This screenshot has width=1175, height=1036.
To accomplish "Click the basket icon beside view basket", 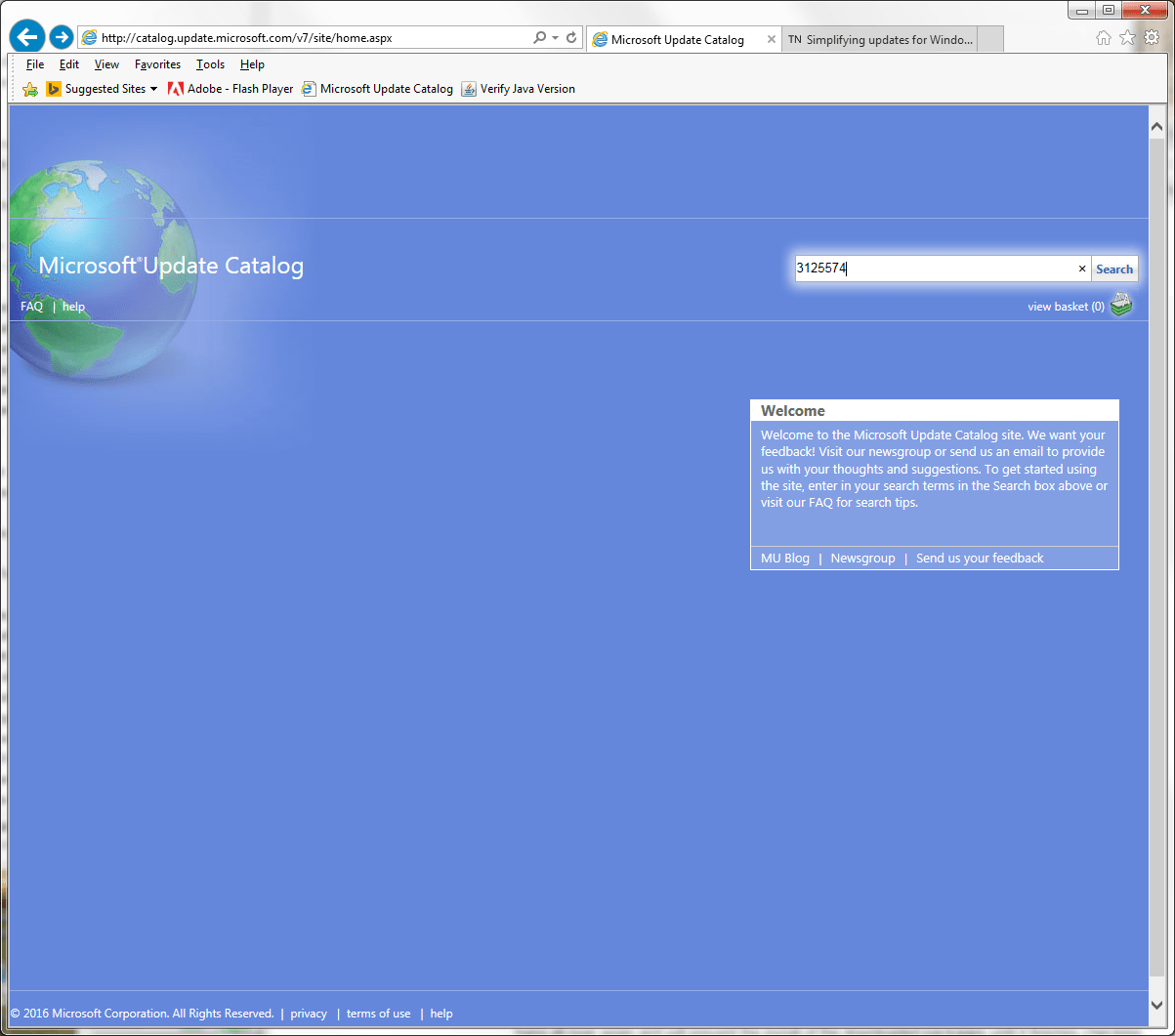I will click(1121, 306).
